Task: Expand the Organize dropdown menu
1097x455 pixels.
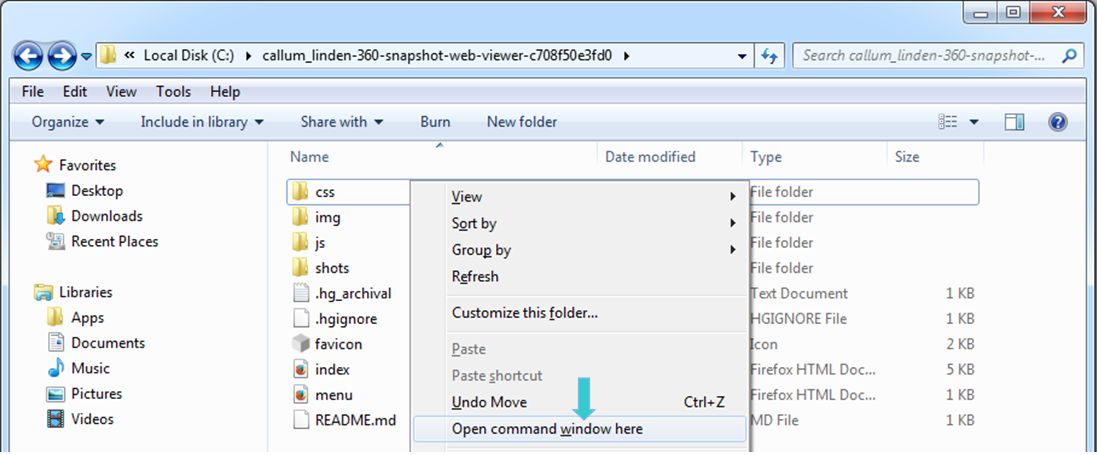Action: click(67, 122)
